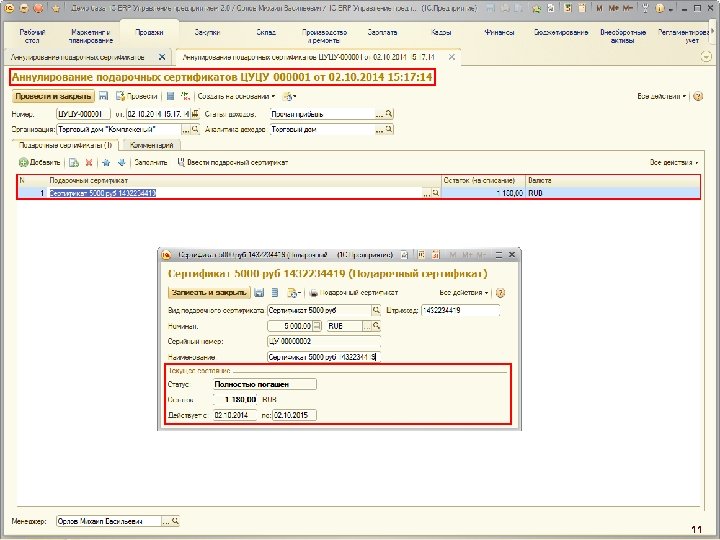
Task: Move row up with the blue up arrow
Action: [106, 163]
